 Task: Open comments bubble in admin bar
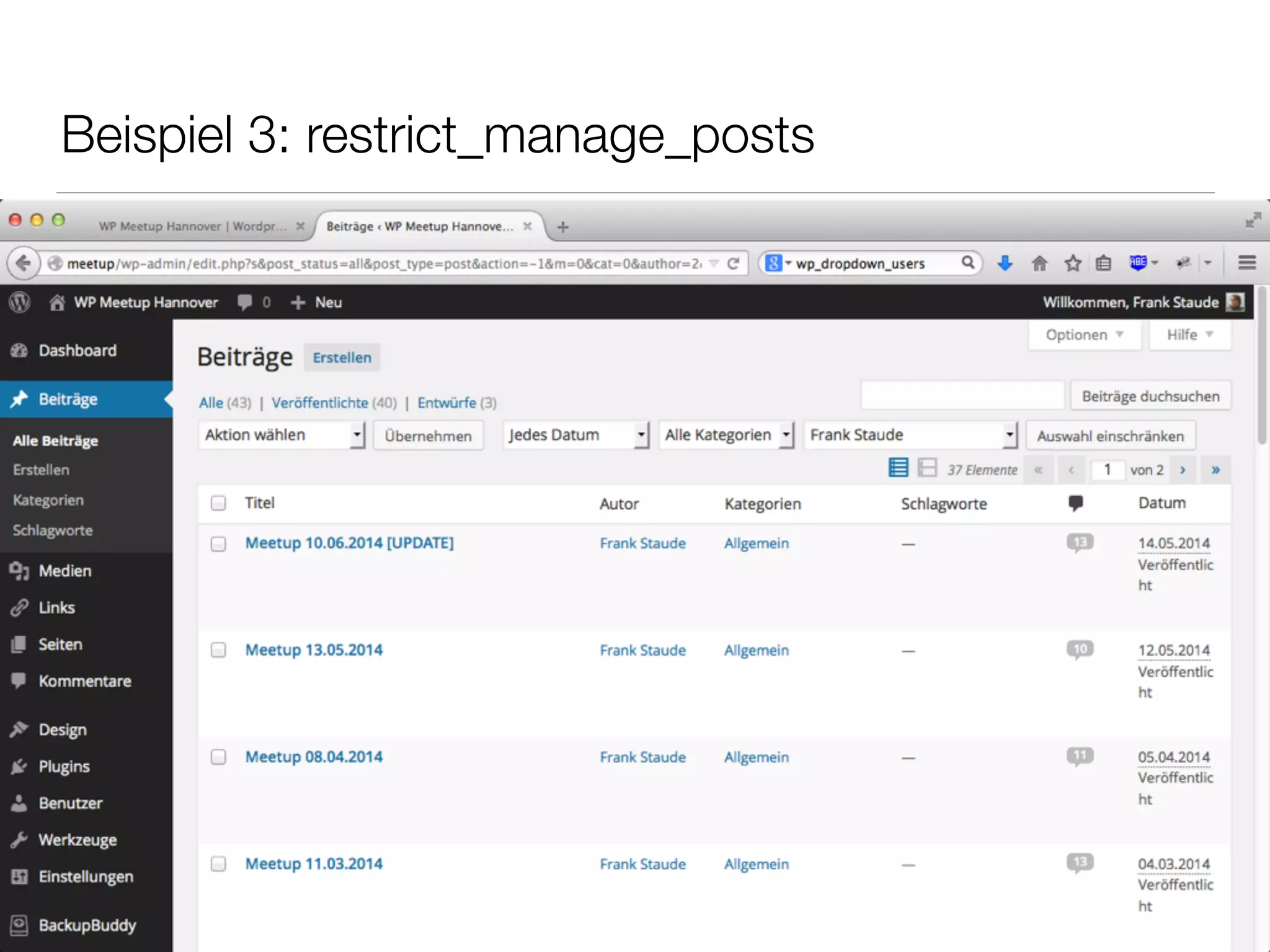[253, 302]
